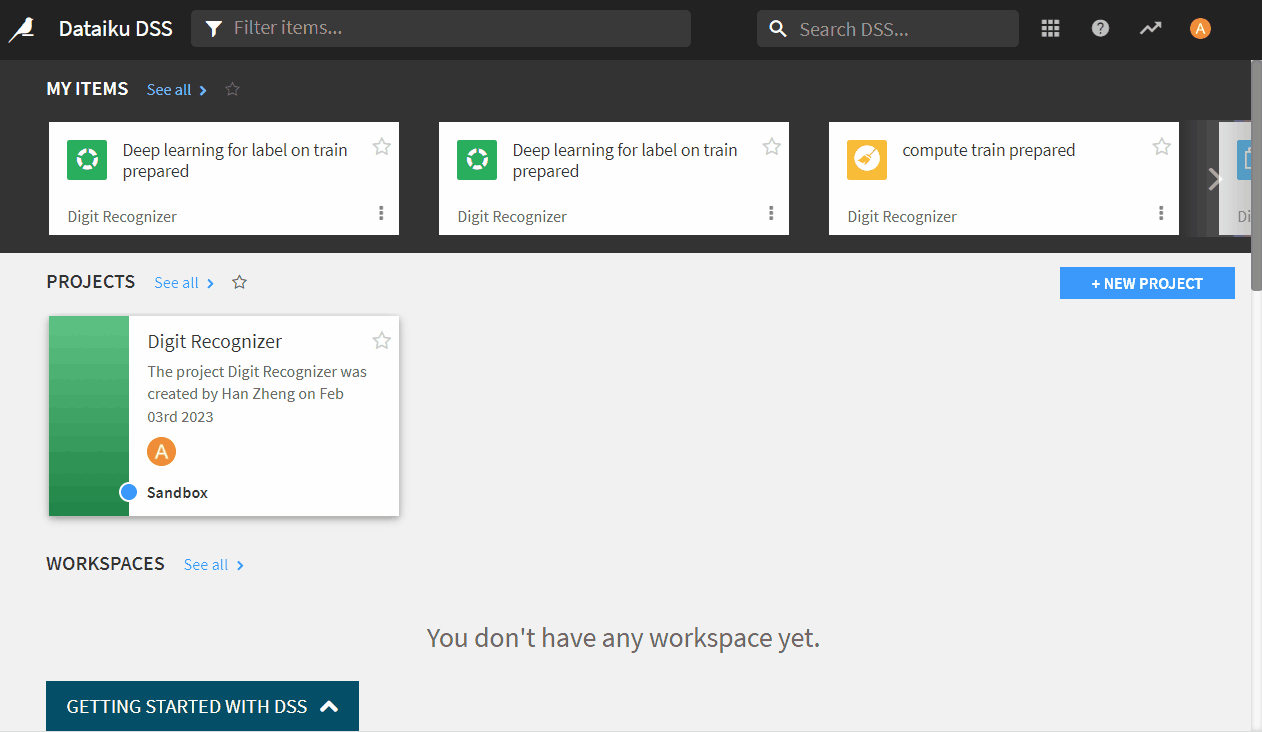
Task: Click the Sandbox status label
Action: (177, 493)
